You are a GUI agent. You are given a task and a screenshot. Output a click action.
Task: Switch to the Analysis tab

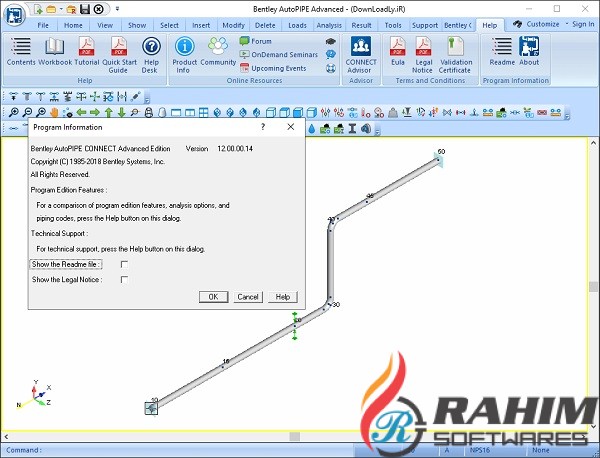pos(329,25)
